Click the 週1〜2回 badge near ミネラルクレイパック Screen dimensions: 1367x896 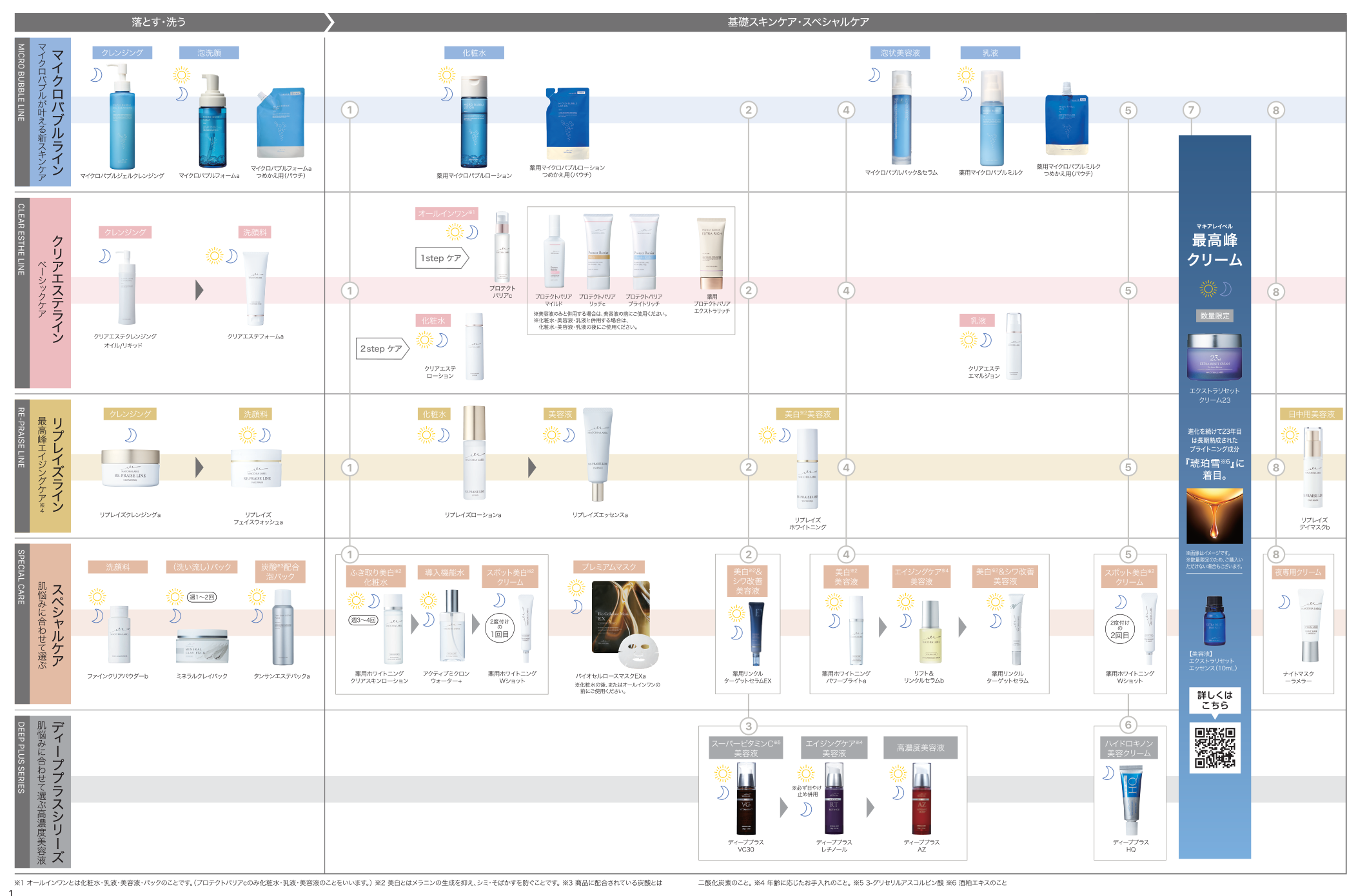point(201,597)
